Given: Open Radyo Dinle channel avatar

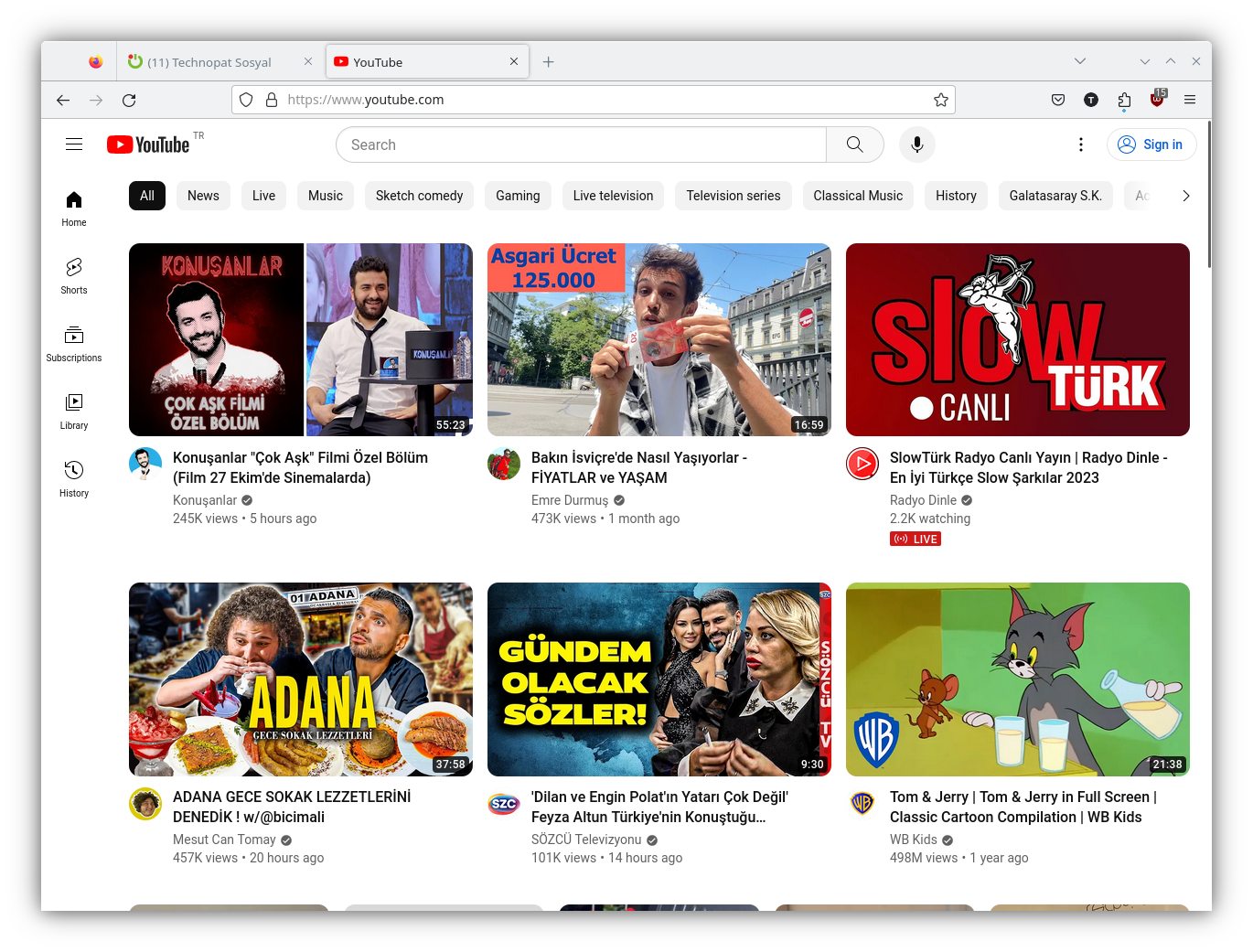Looking at the screenshot, I should tap(862, 464).
